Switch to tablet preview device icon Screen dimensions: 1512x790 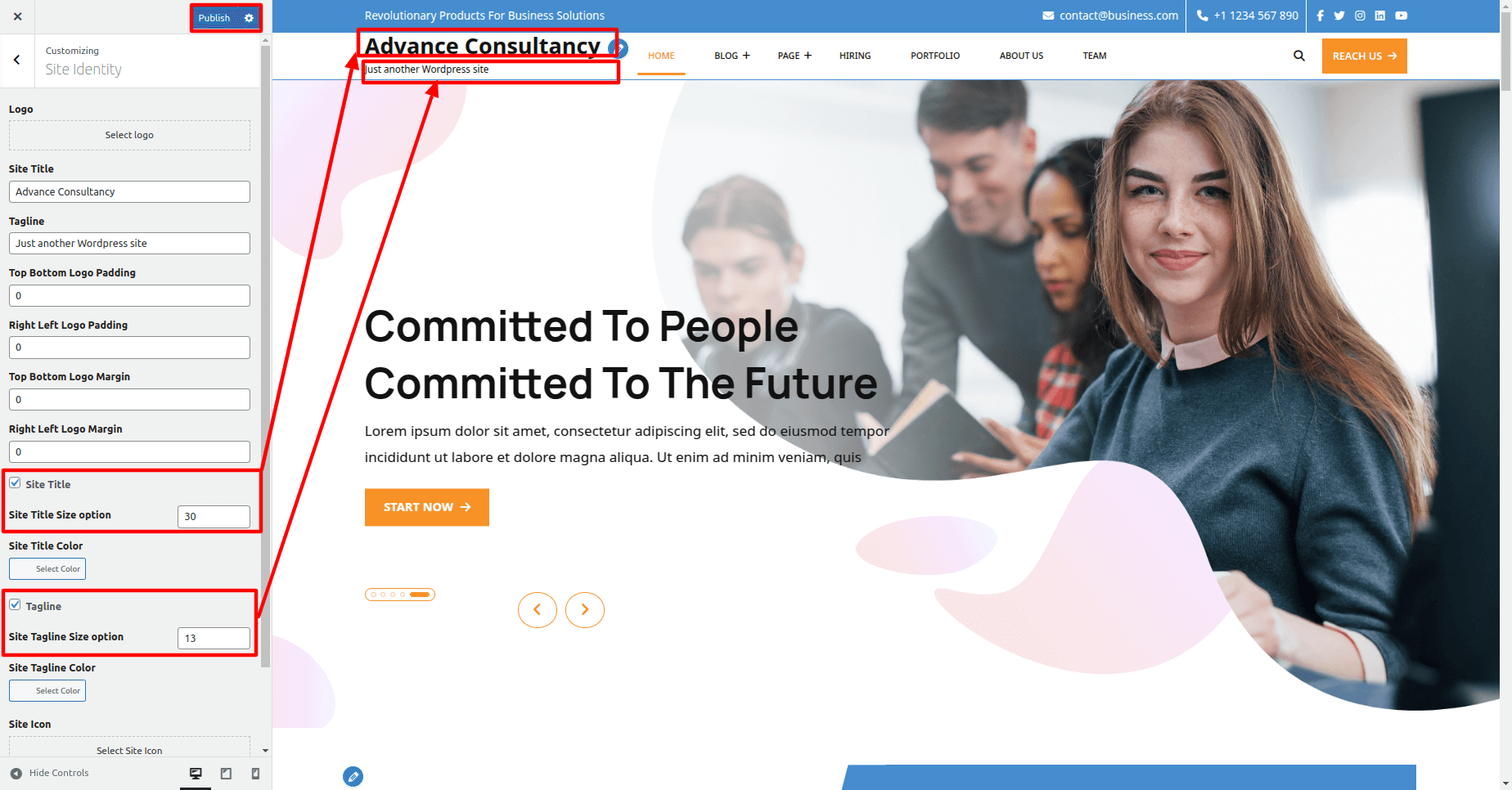pos(227,774)
